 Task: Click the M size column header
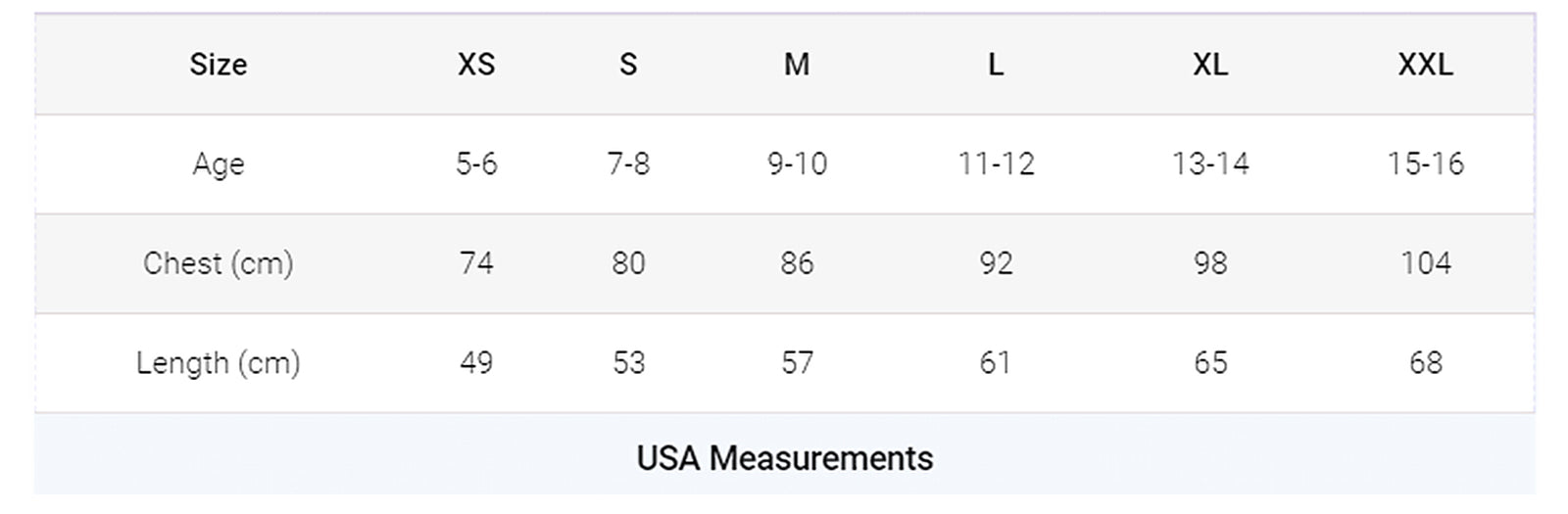pos(797,65)
